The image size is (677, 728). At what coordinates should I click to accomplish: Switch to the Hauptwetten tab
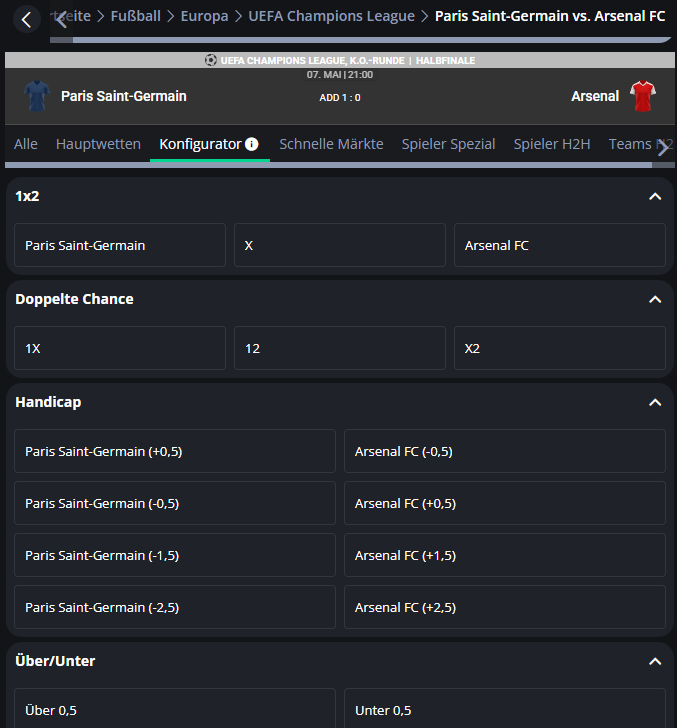click(98, 144)
